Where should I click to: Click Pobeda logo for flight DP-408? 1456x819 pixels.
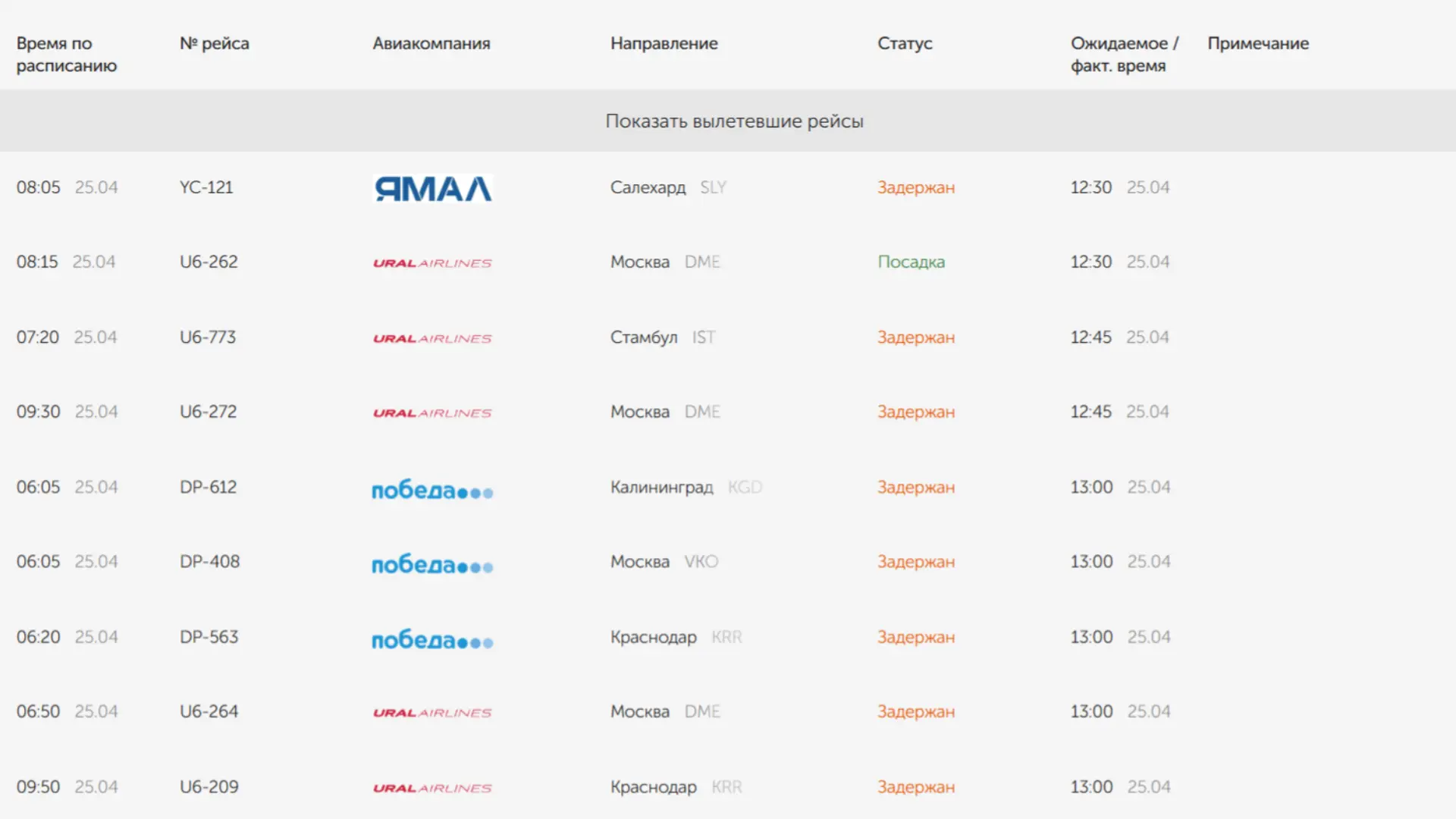click(432, 565)
